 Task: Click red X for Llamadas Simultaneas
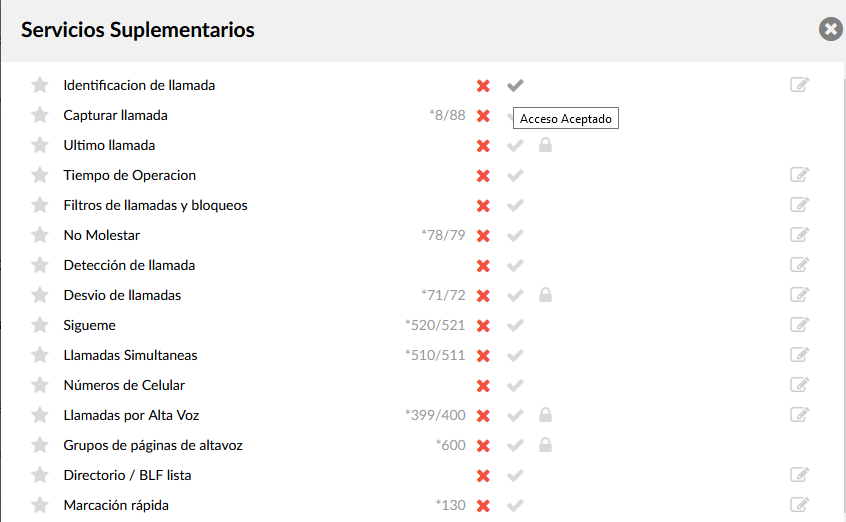coord(483,355)
